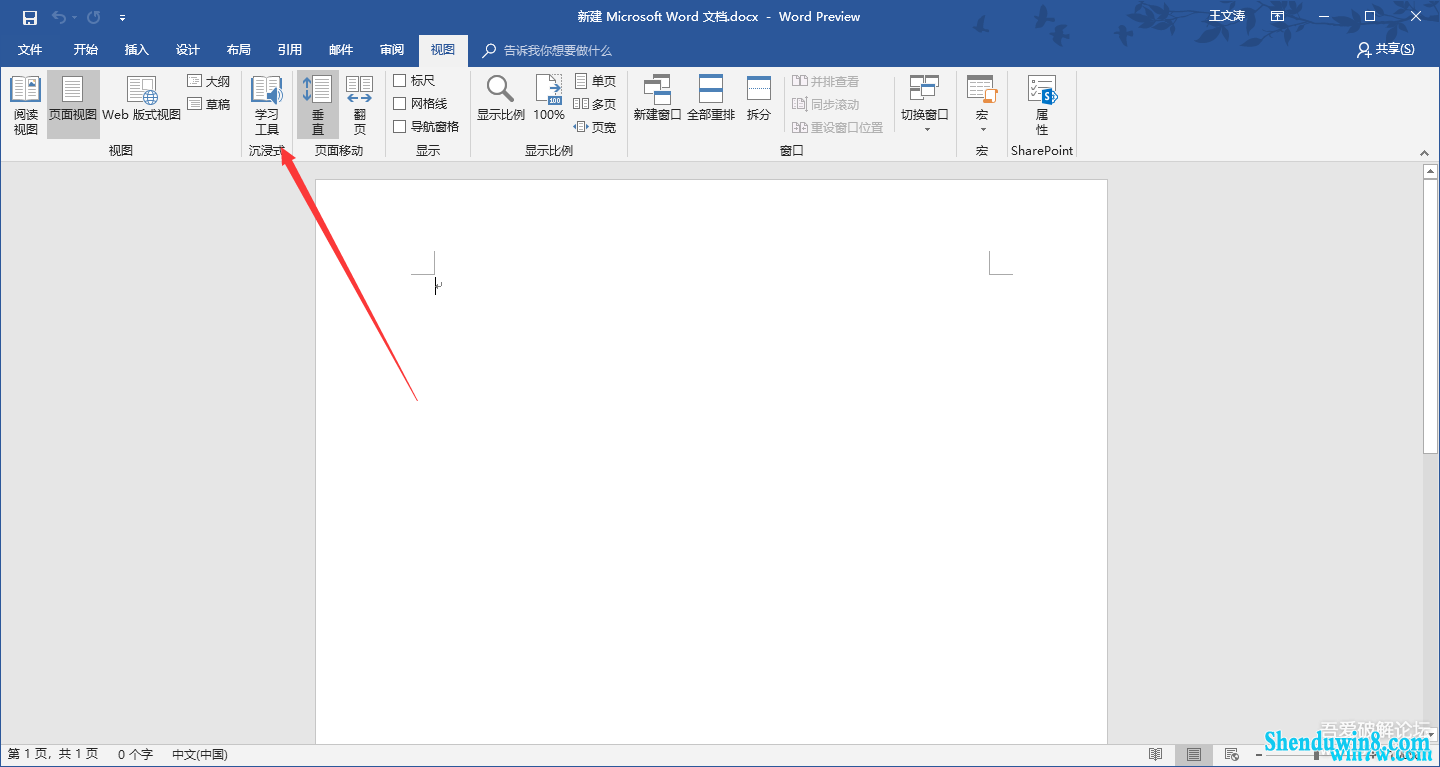Click the document page body
This screenshot has height=767, width=1440.
[x=711, y=462]
